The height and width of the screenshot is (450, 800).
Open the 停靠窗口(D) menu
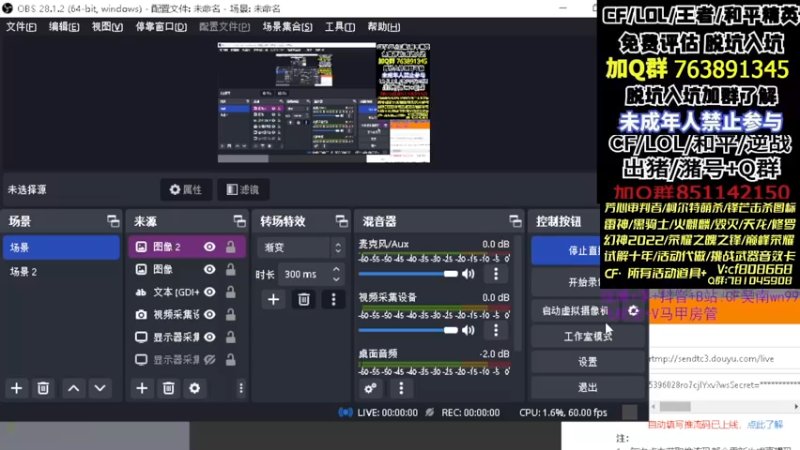(161, 27)
